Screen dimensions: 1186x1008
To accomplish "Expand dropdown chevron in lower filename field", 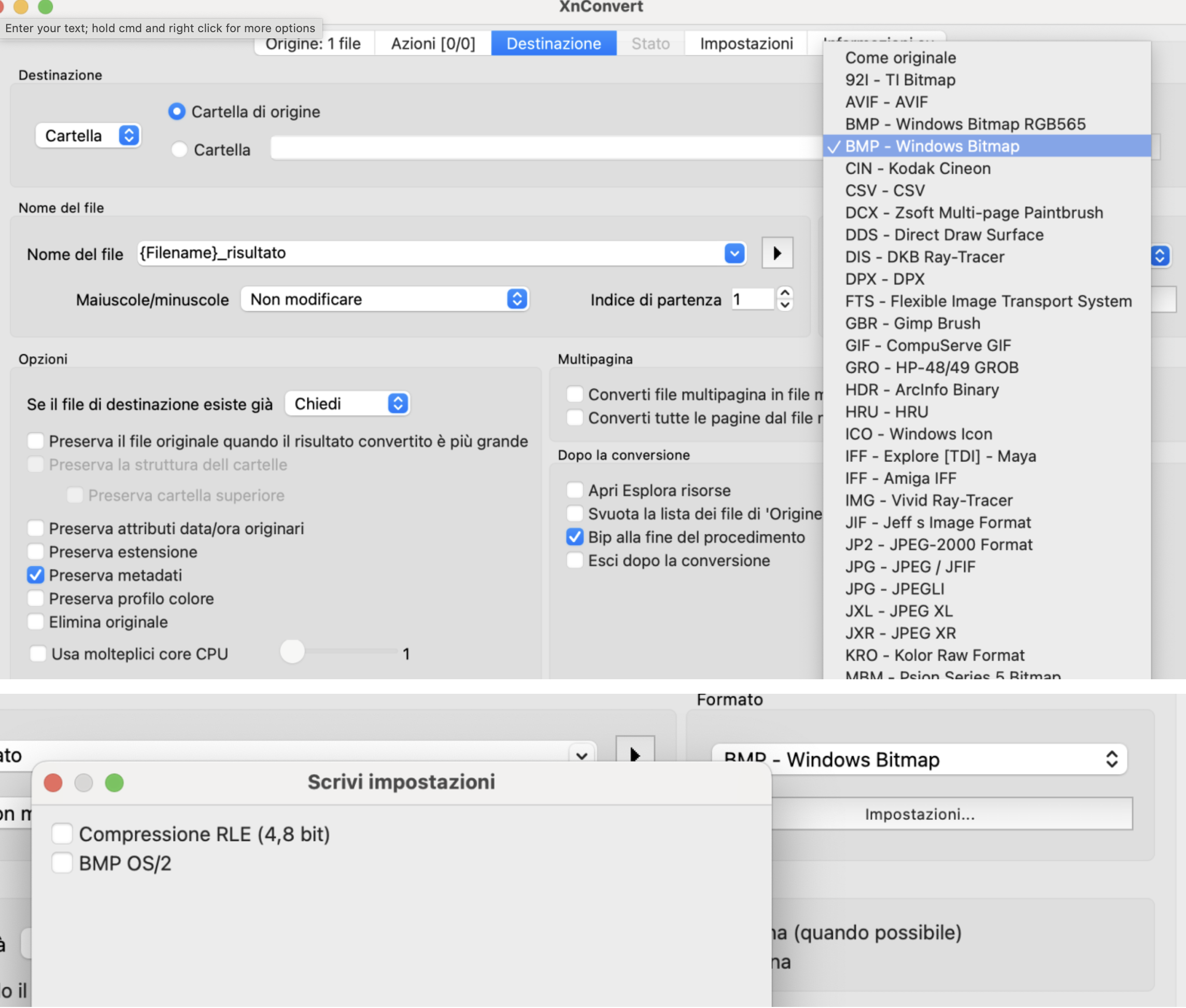I will point(582,755).
